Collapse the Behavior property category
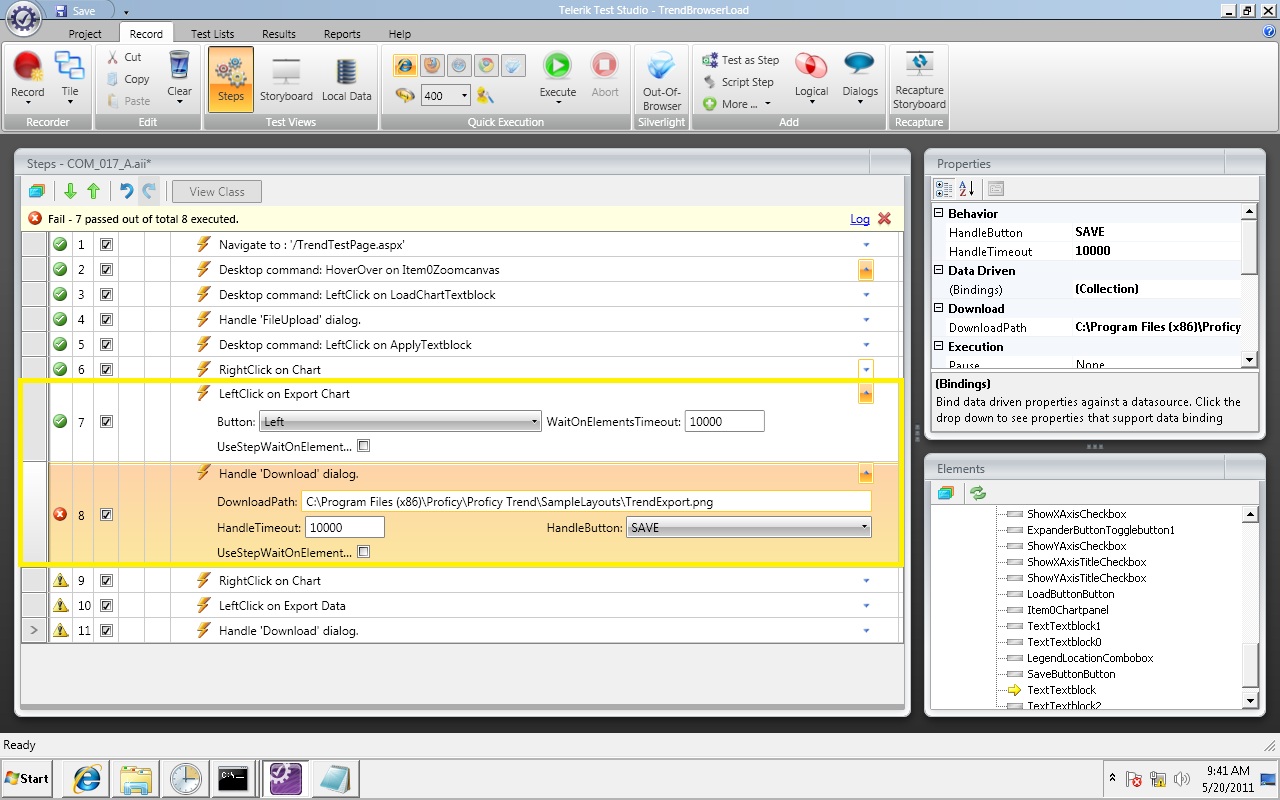 pos(939,213)
